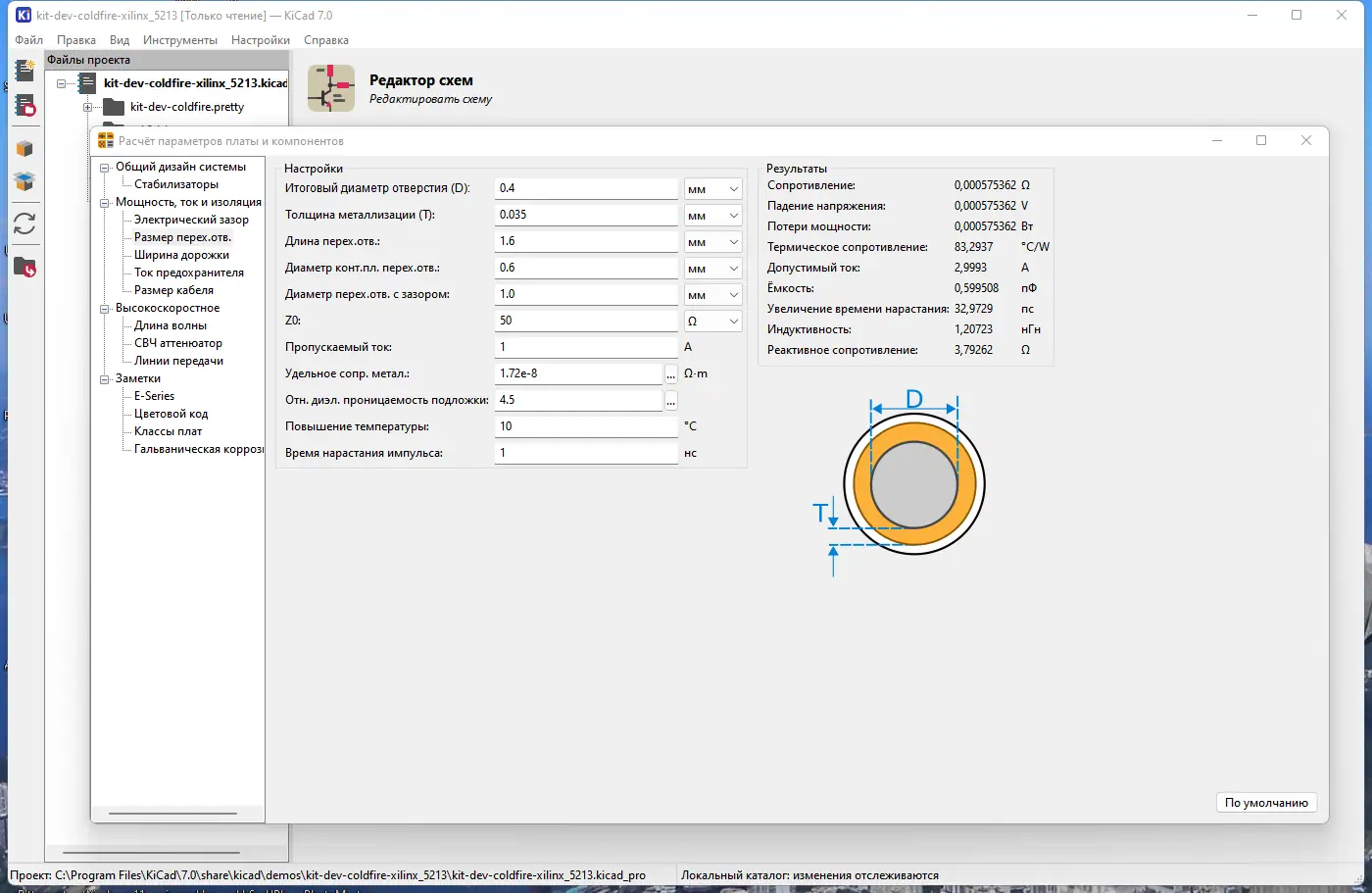
Task: Click the New Project icon in KiCad sidebar
Action: point(24,70)
